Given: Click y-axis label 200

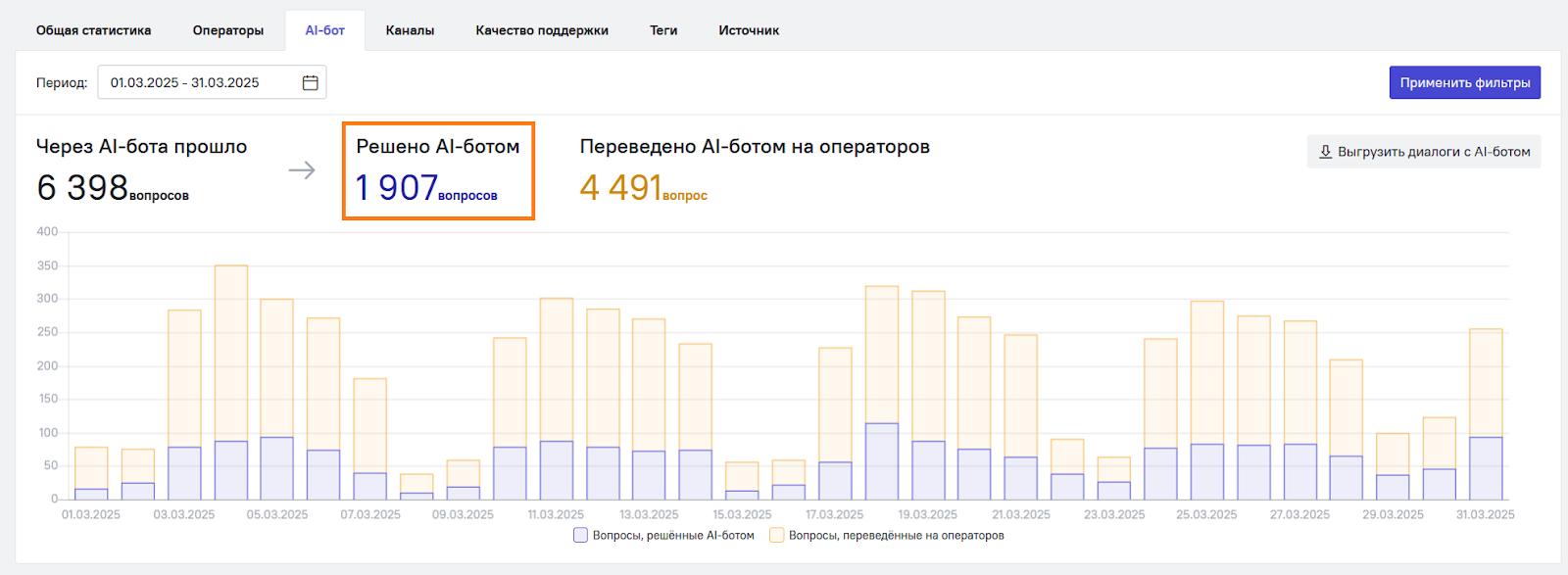Looking at the screenshot, I should [47, 366].
